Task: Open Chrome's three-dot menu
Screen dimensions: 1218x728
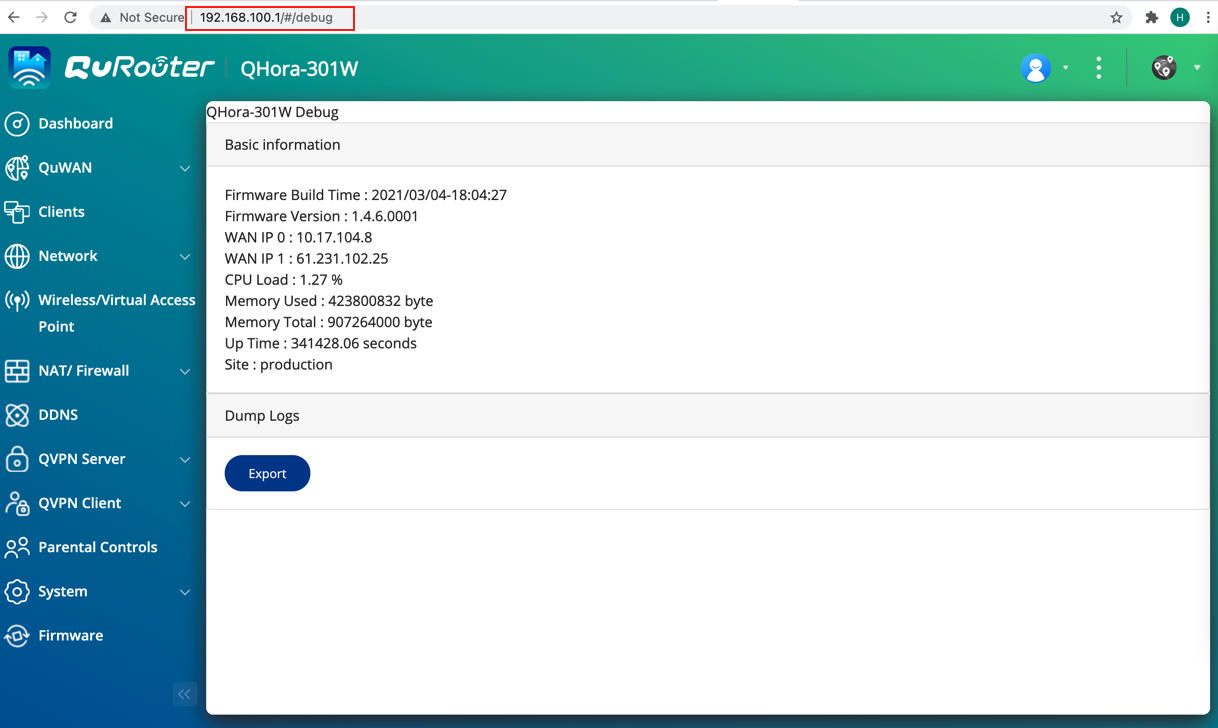Action: [x=1207, y=17]
